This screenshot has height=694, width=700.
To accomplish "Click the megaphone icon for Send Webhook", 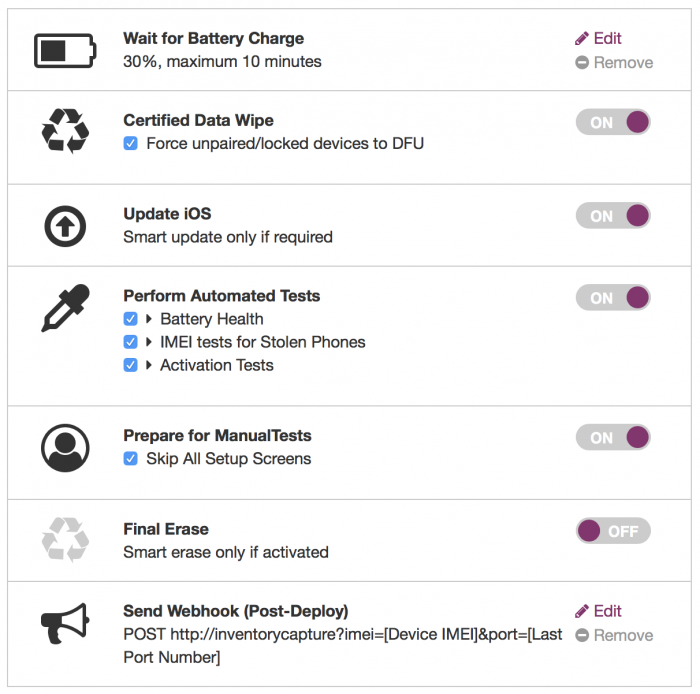I will coord(65,623).
